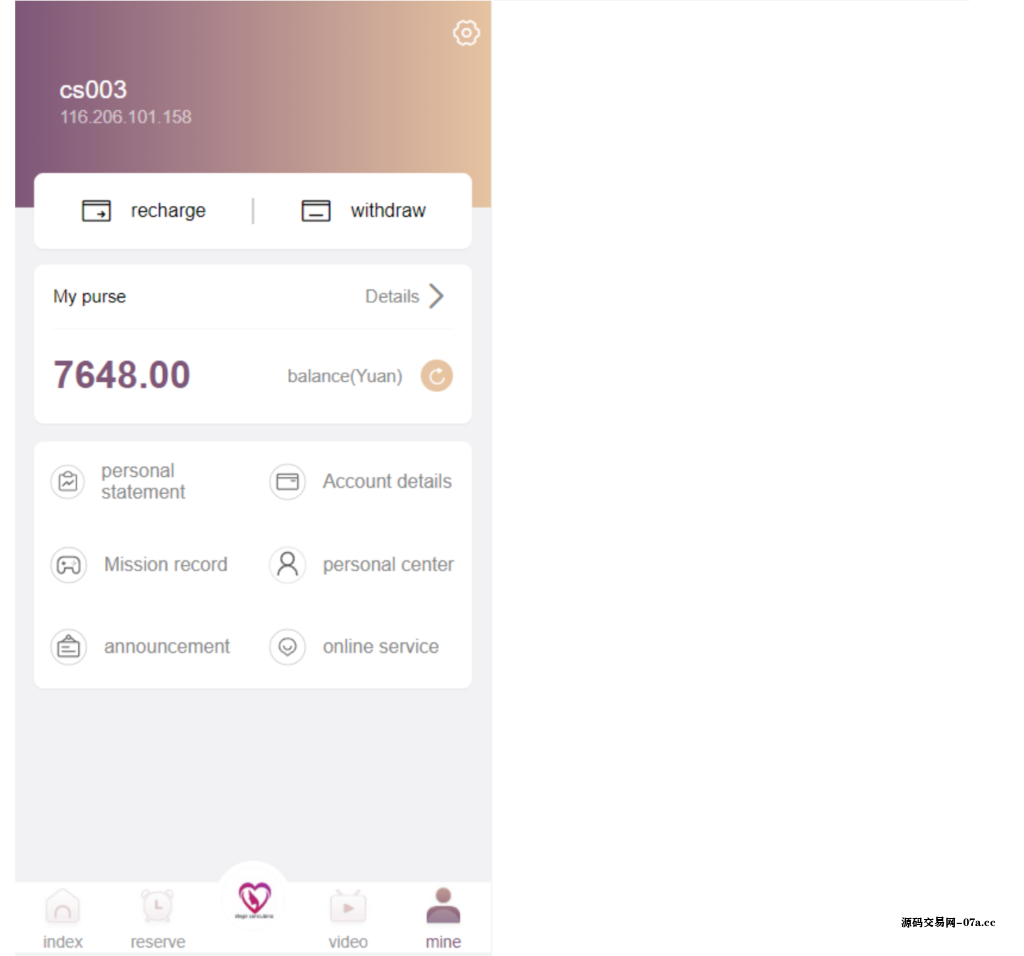Click the personal center user icon

point(287,564)
